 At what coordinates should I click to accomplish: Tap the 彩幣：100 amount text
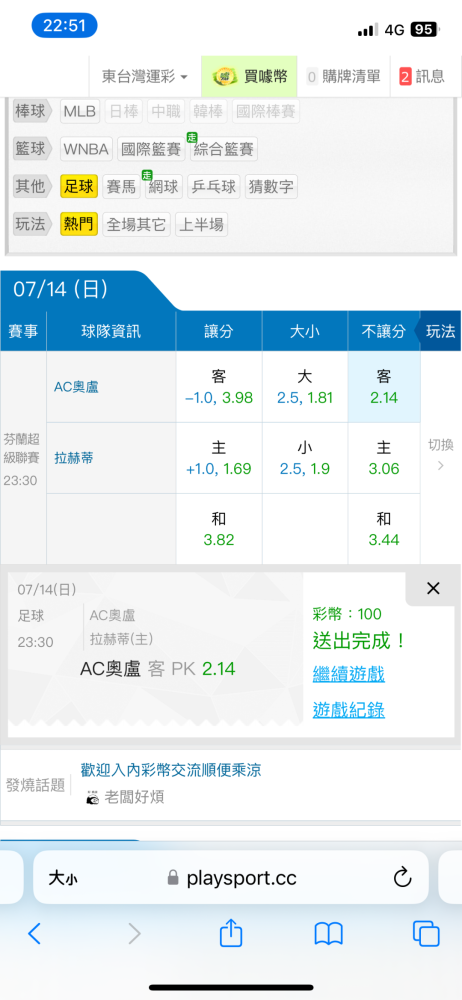(x=347, y=614)
